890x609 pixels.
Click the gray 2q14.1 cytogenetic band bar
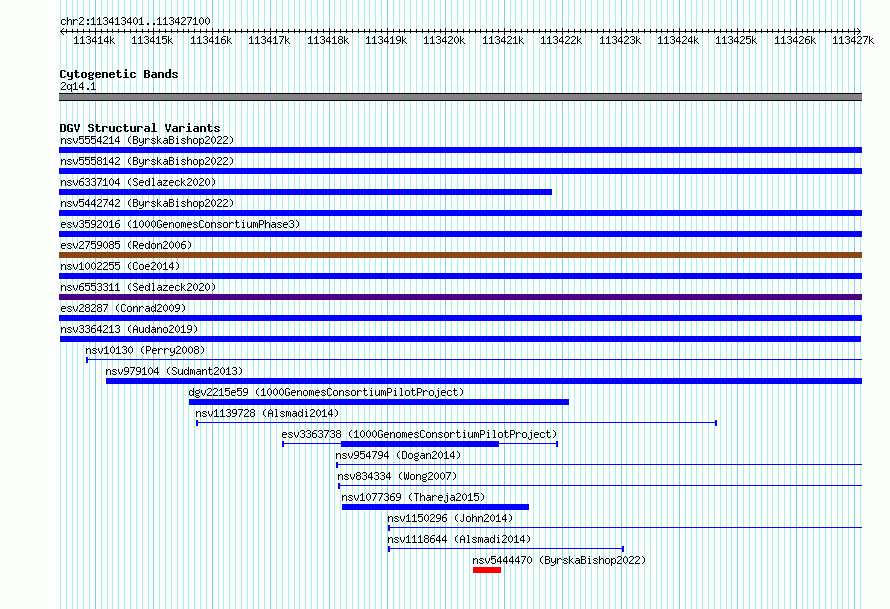[x=460, y=97]
